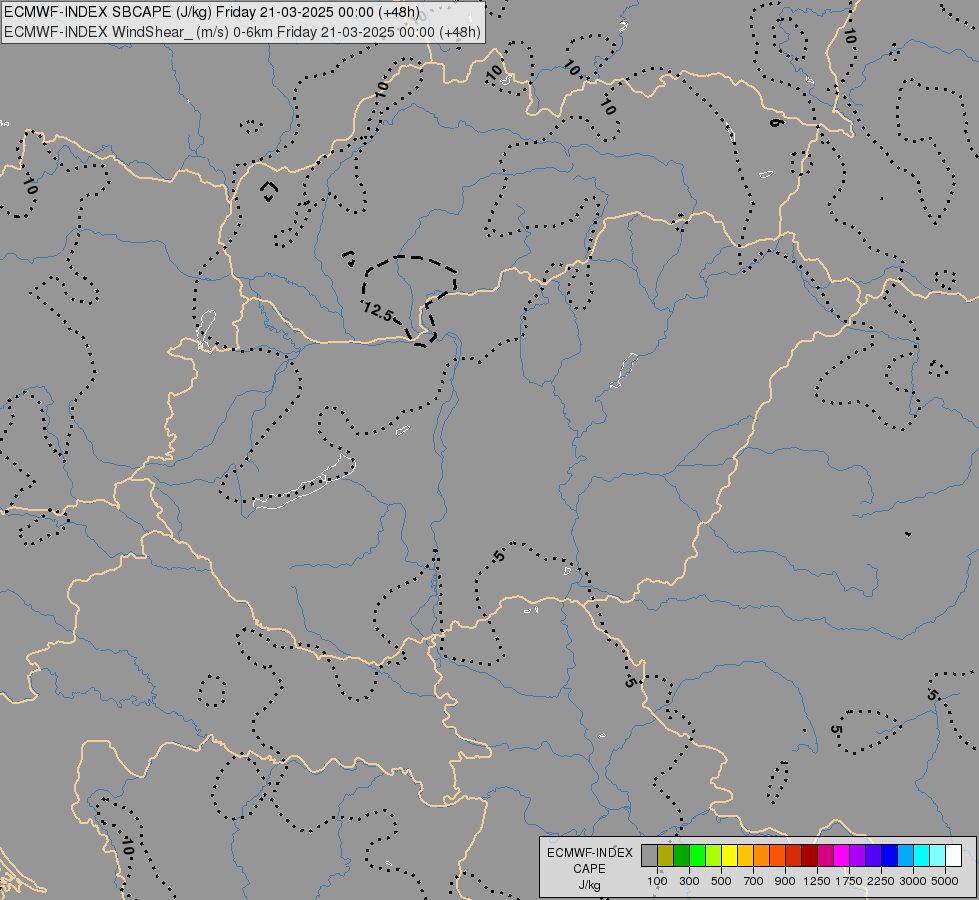Pick the pure yellow legend swatch

pos(730,855)
